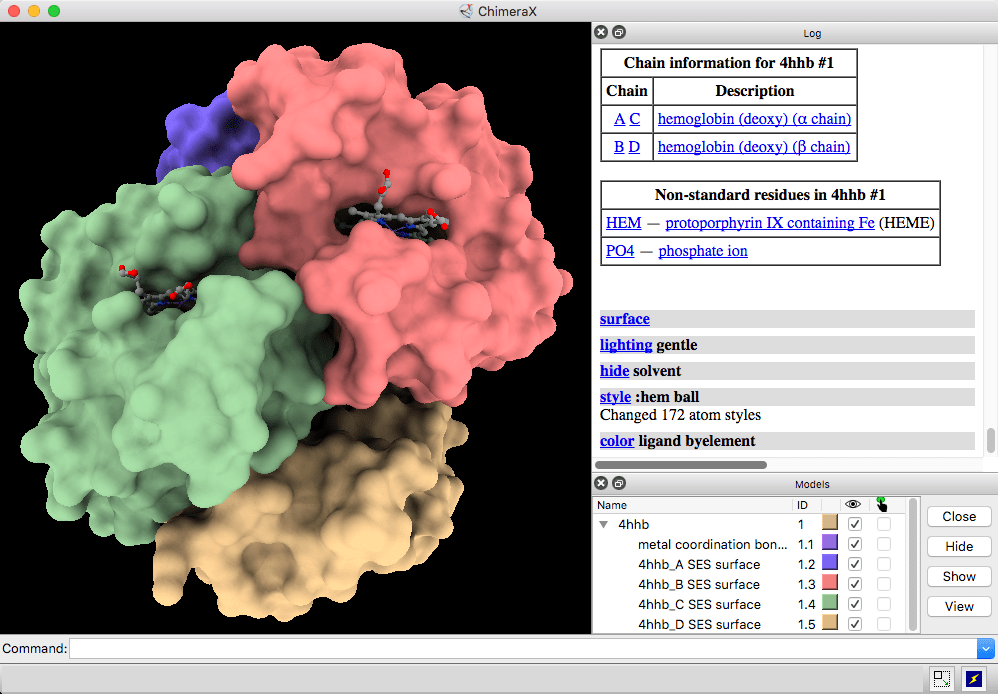Close the Log panel
The width and height of the screenshot is (998, 694).
coord(601,32)
